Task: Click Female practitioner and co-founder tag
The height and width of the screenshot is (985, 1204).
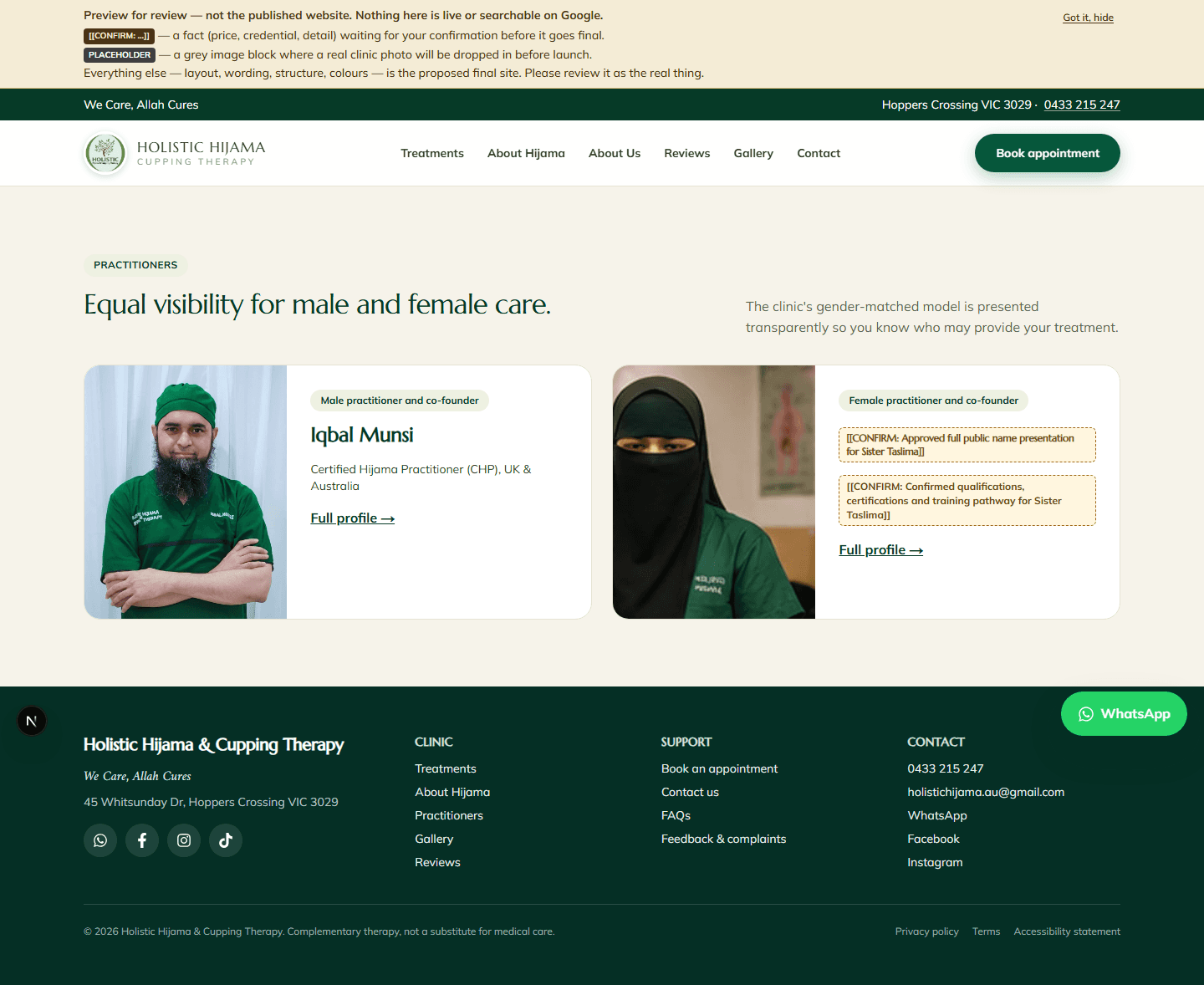Action: (933, 401)
